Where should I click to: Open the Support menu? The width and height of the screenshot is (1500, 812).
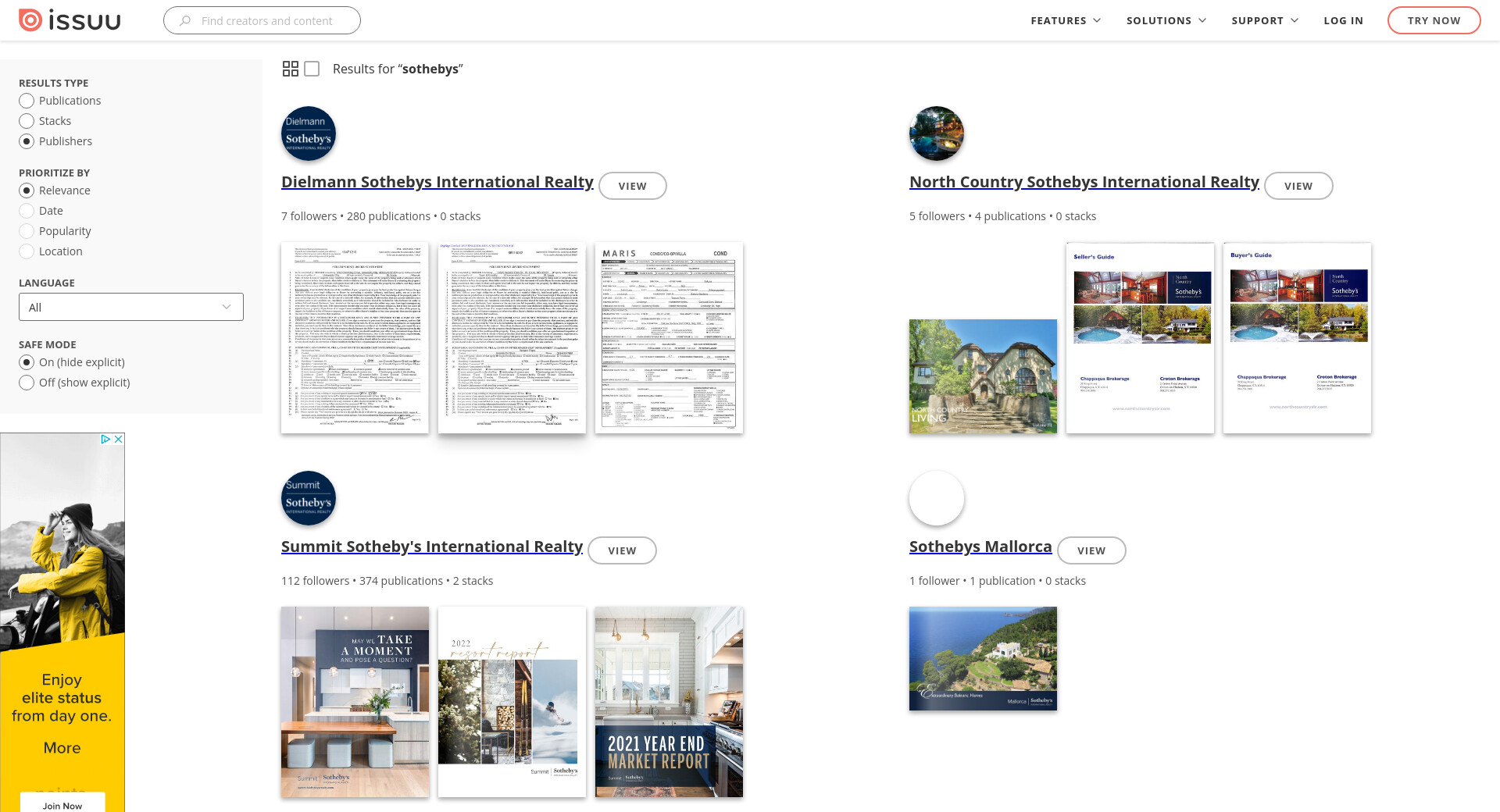tap(1264, 20)
